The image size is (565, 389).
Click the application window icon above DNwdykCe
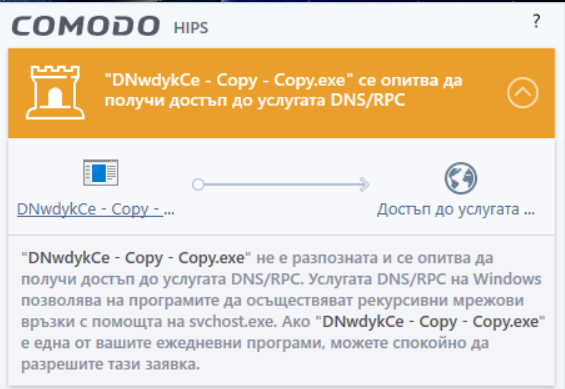click(101, 173)
